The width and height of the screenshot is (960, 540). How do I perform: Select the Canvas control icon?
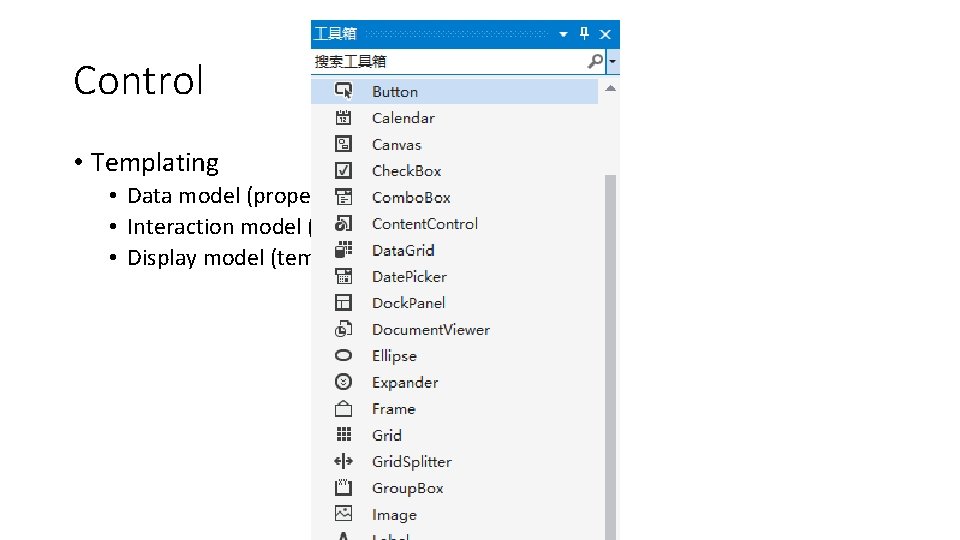click(x=343, y=144)
